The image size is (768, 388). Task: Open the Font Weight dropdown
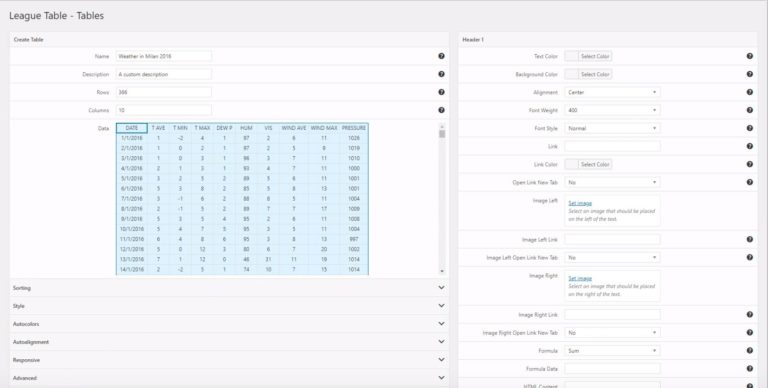tap(612, 110)
